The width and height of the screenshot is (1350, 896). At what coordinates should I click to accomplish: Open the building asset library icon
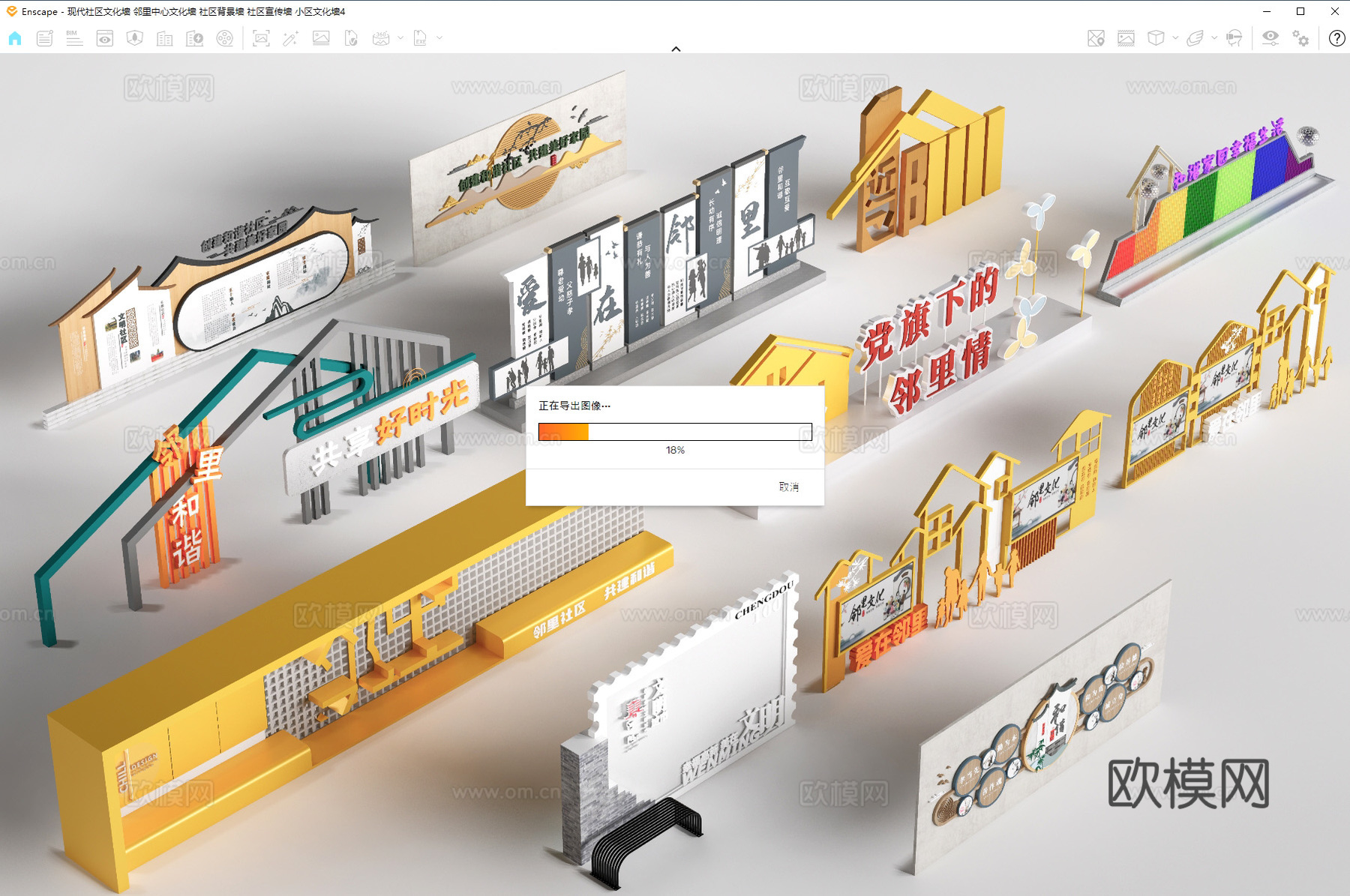[165, 38]
